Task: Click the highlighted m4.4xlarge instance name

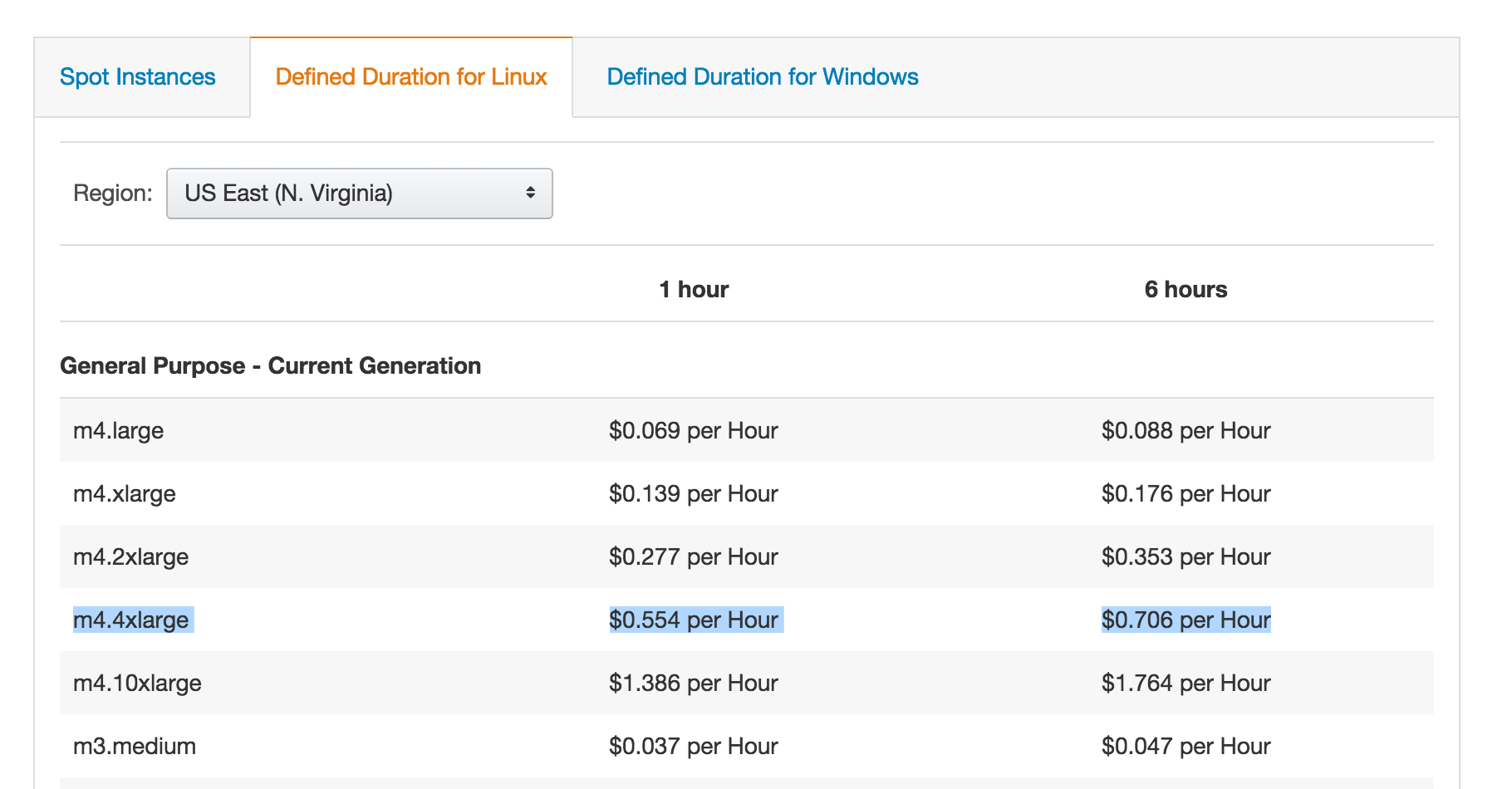Action: click(131, 620)
